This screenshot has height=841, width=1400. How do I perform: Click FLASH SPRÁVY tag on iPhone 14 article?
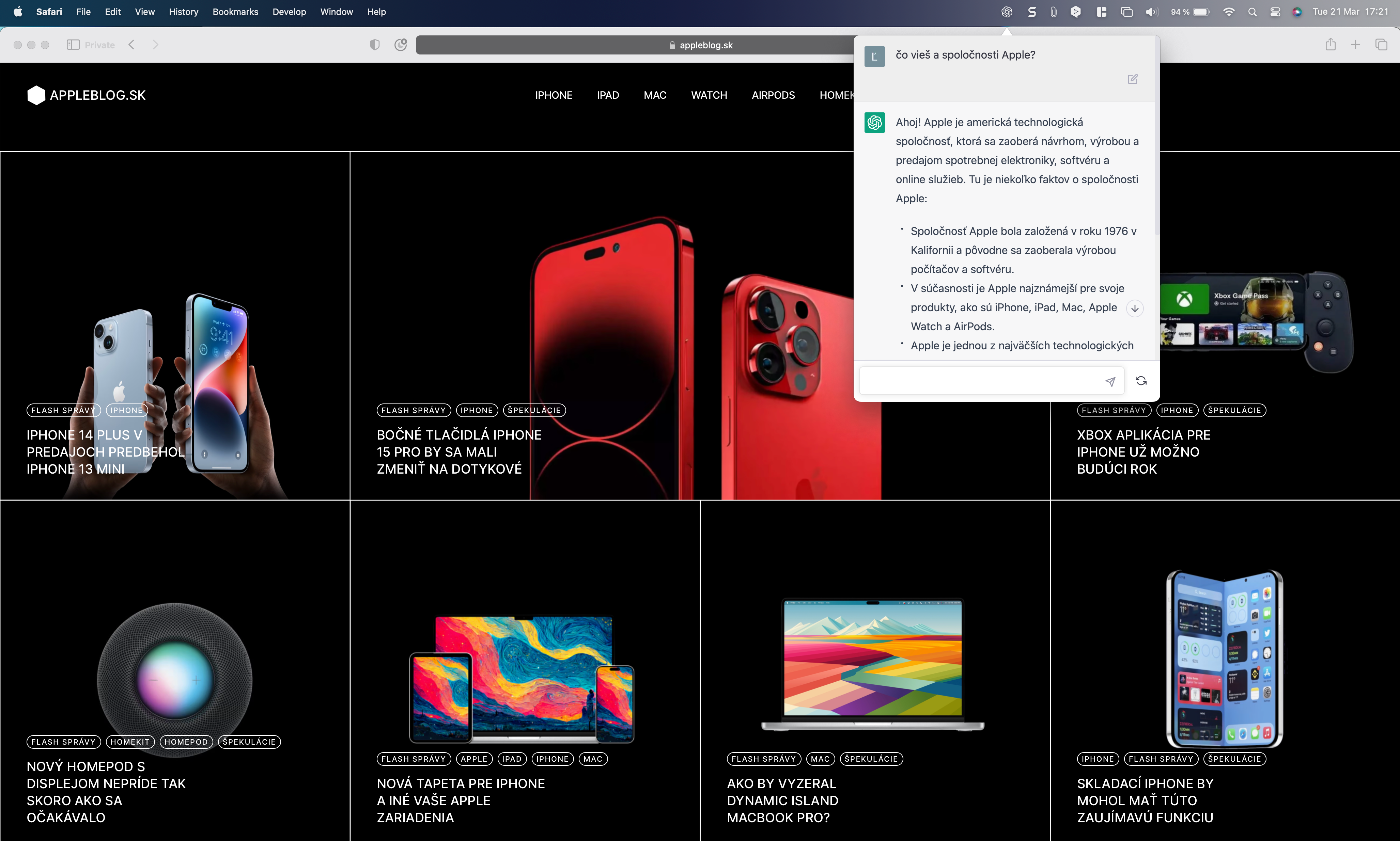[63, 410]
